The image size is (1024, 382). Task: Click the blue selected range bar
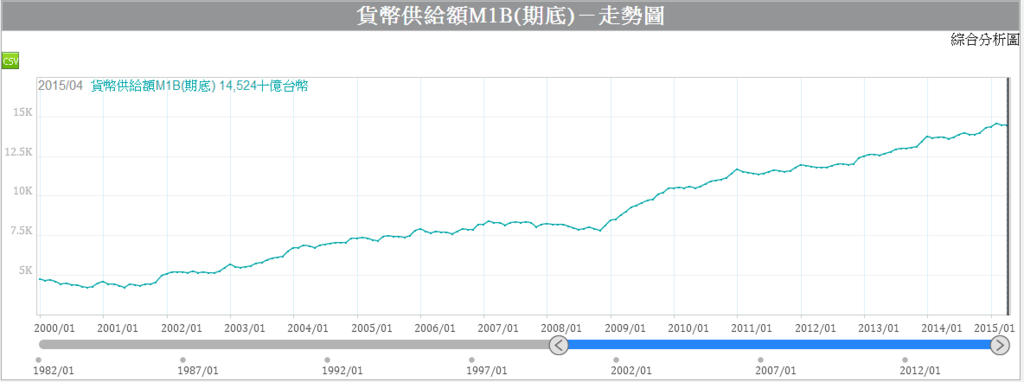pos(779,345)
